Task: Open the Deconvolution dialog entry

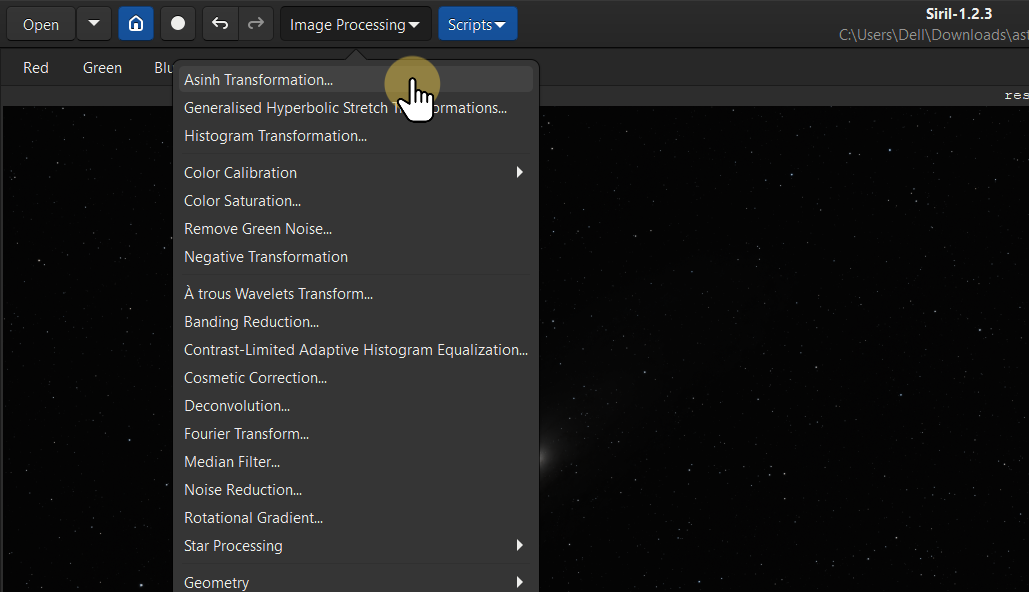Action: click(237, 406)
